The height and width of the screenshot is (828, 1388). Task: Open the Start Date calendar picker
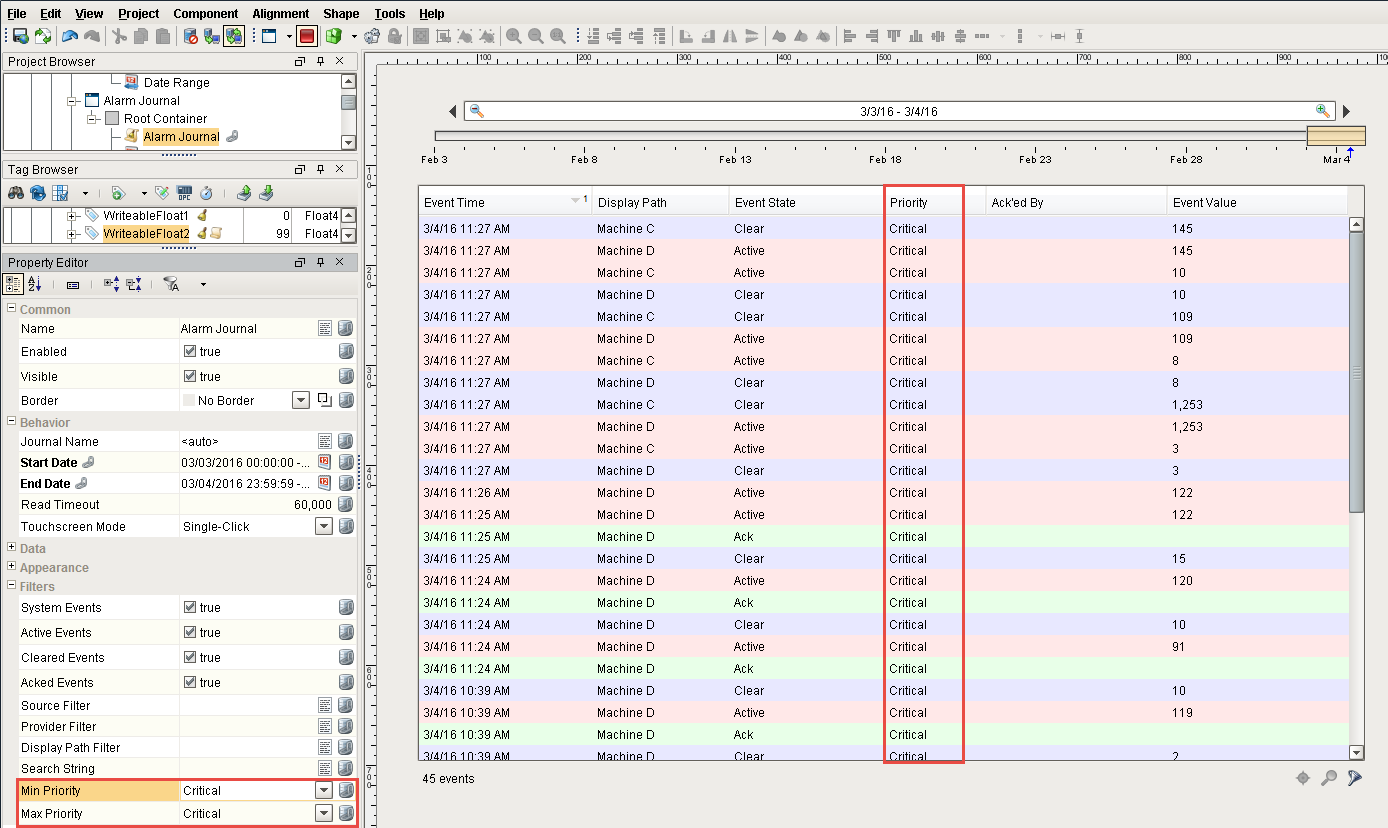(x=323, y=462)
